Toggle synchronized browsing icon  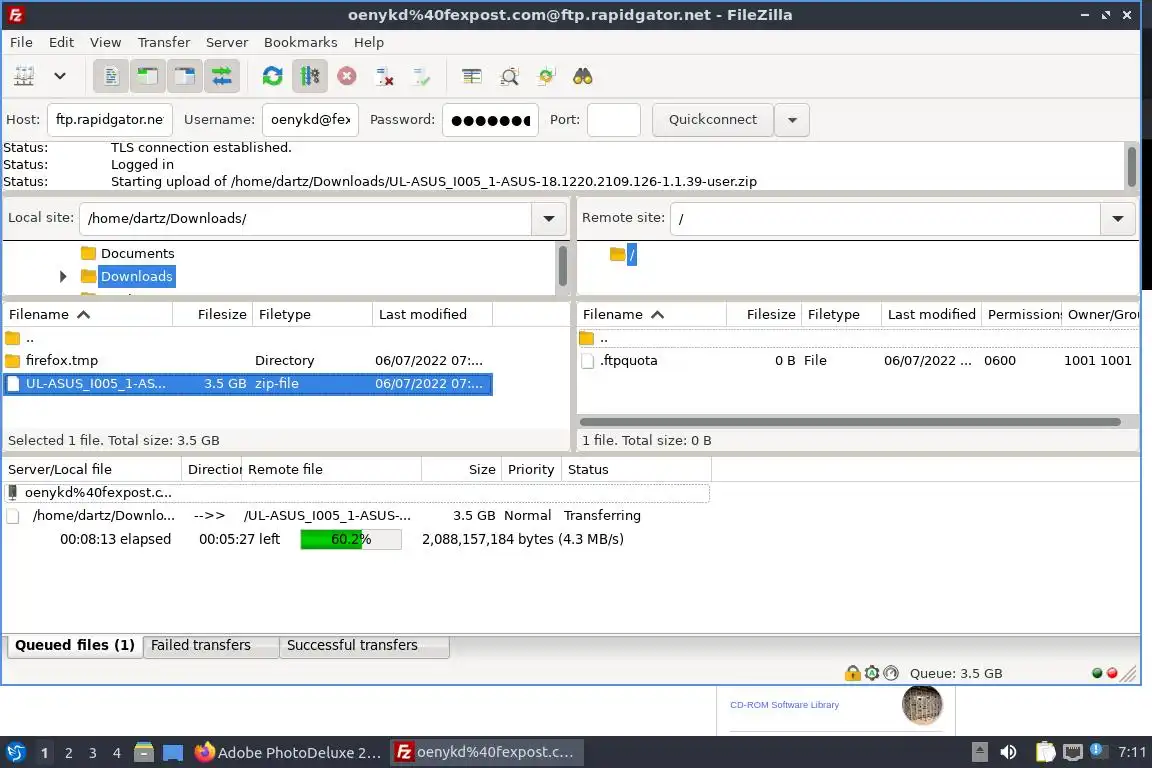(x=546, y=76)
